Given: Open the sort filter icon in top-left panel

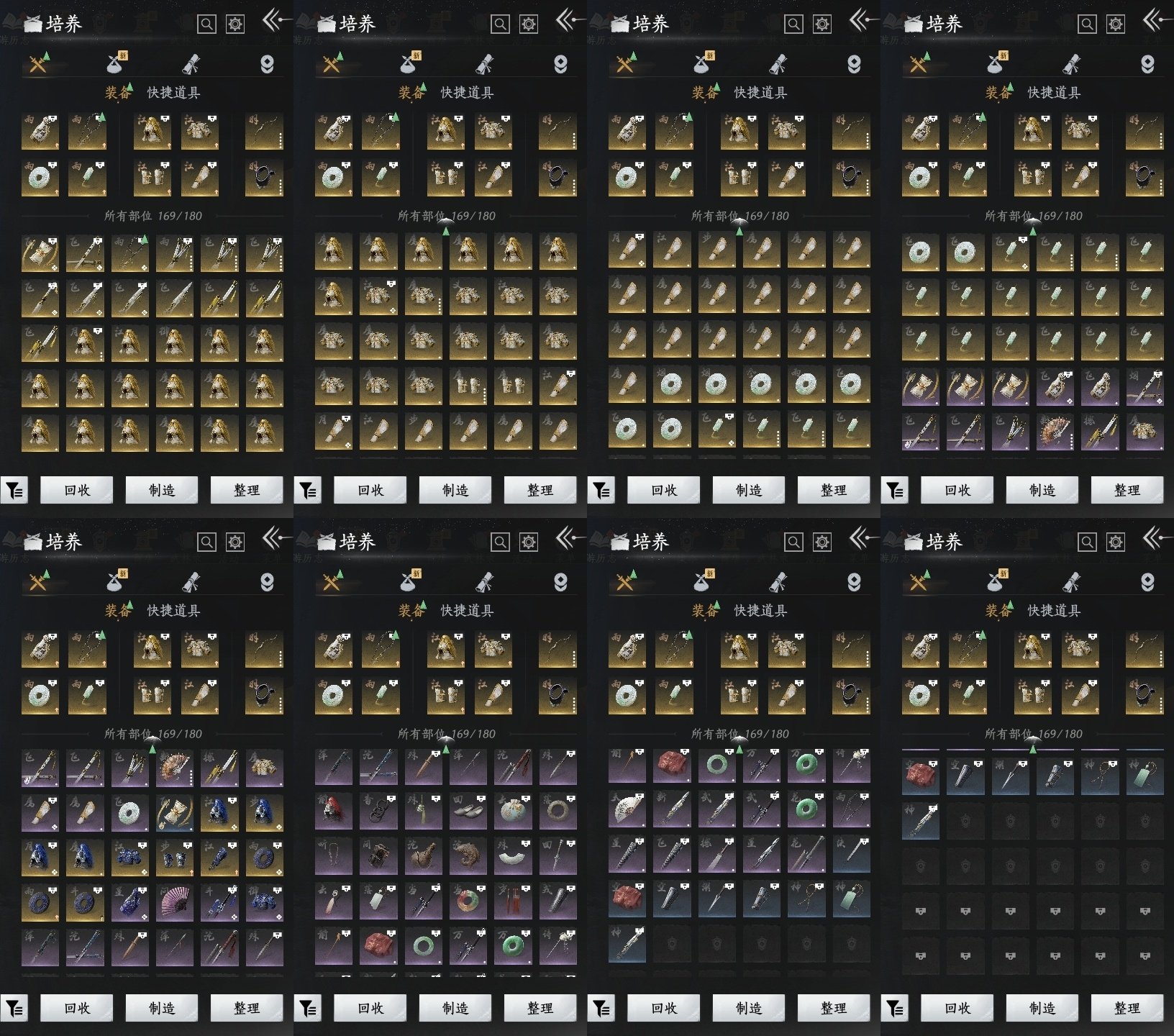Looking at the screenshot, I should (14, 491).
